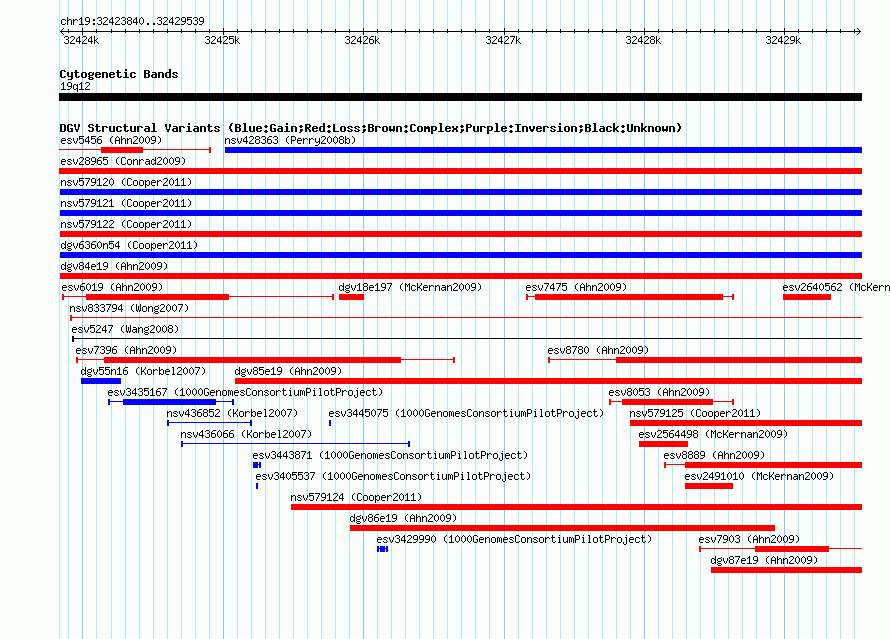Click the small blue esv3429990 glyph
890x639 pixels.
(383, 549)
